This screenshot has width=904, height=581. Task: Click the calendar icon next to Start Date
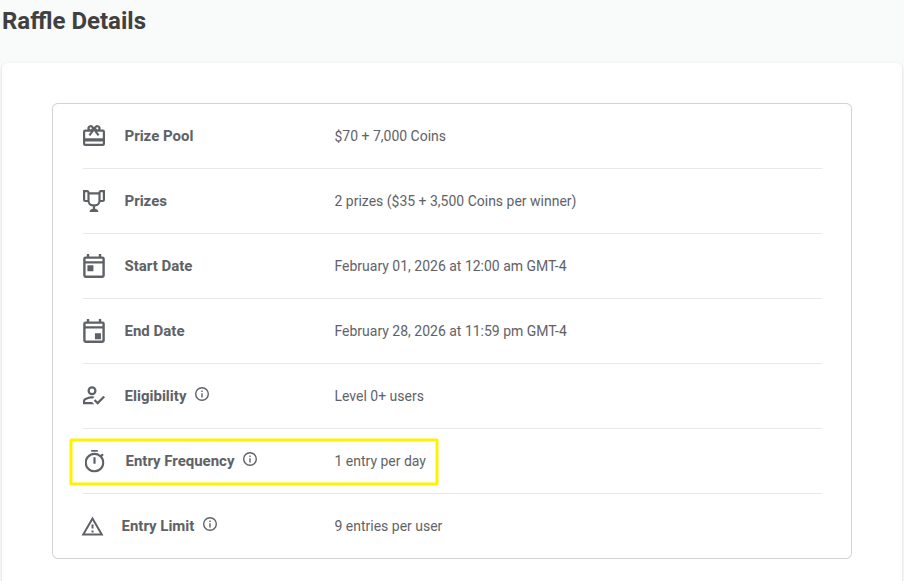(94, 266)
